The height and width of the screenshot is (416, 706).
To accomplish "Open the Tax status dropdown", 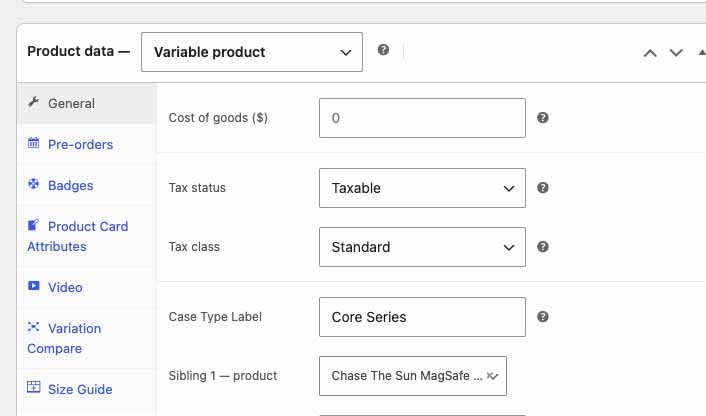I will pos(422,188).
